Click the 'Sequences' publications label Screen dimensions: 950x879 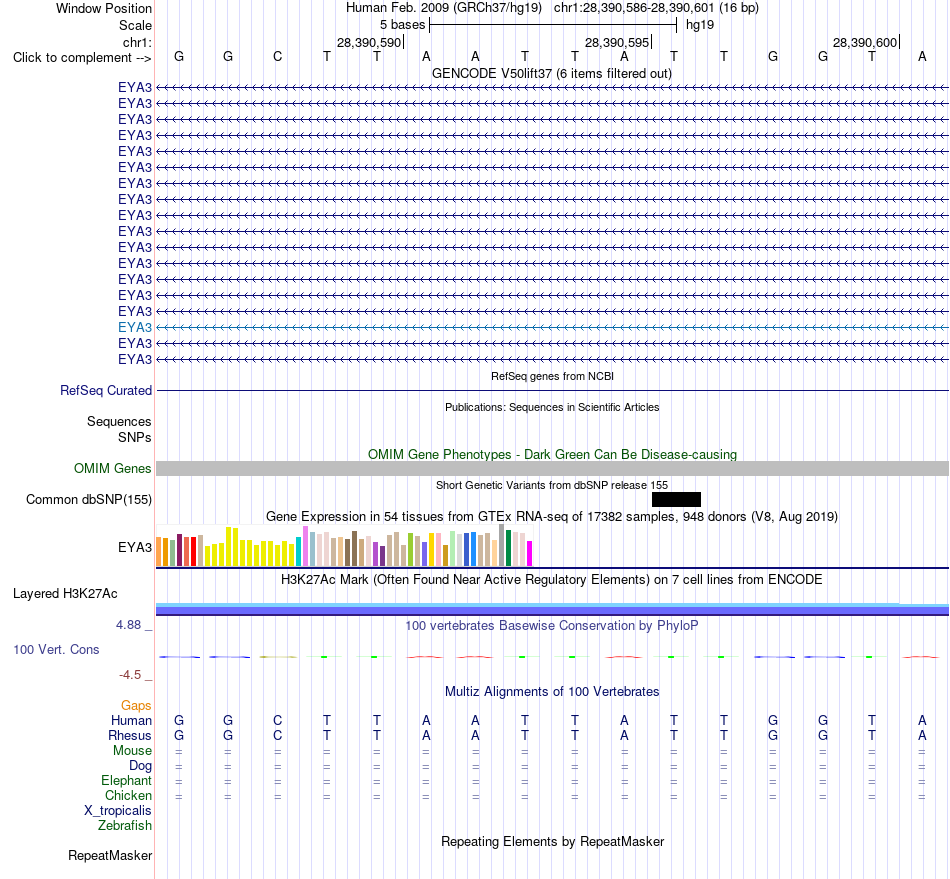[x=119, y=421]
